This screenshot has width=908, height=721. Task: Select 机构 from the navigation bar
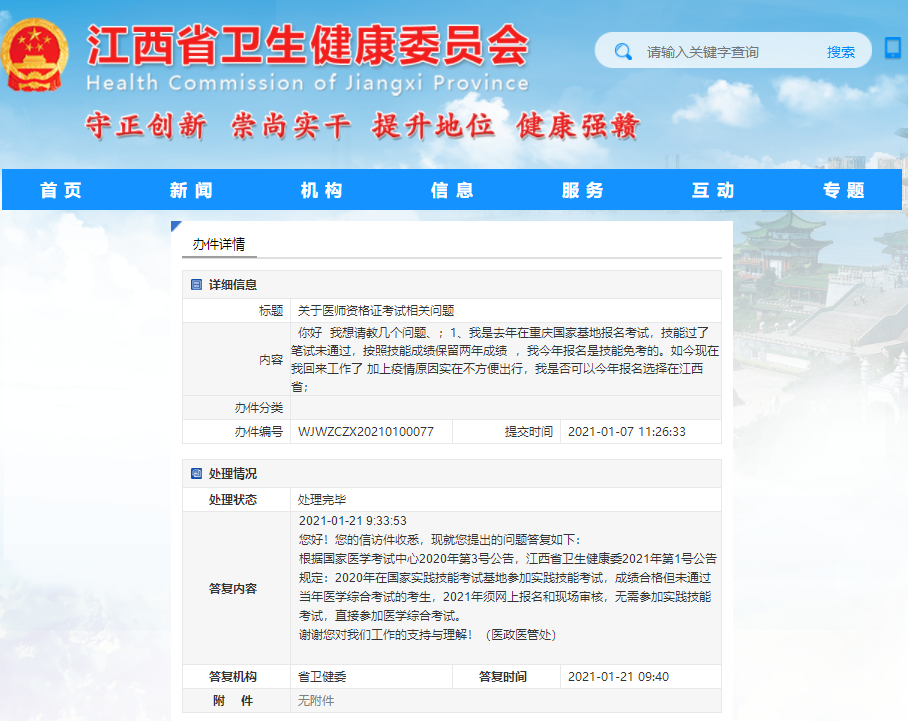click(322, 190)
